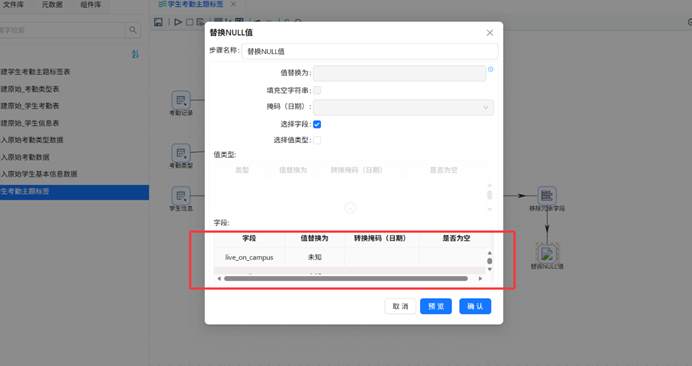Screen dimensions: 692x366
Task: Click the 未知 replacement value cell
Action: [315, 257]
